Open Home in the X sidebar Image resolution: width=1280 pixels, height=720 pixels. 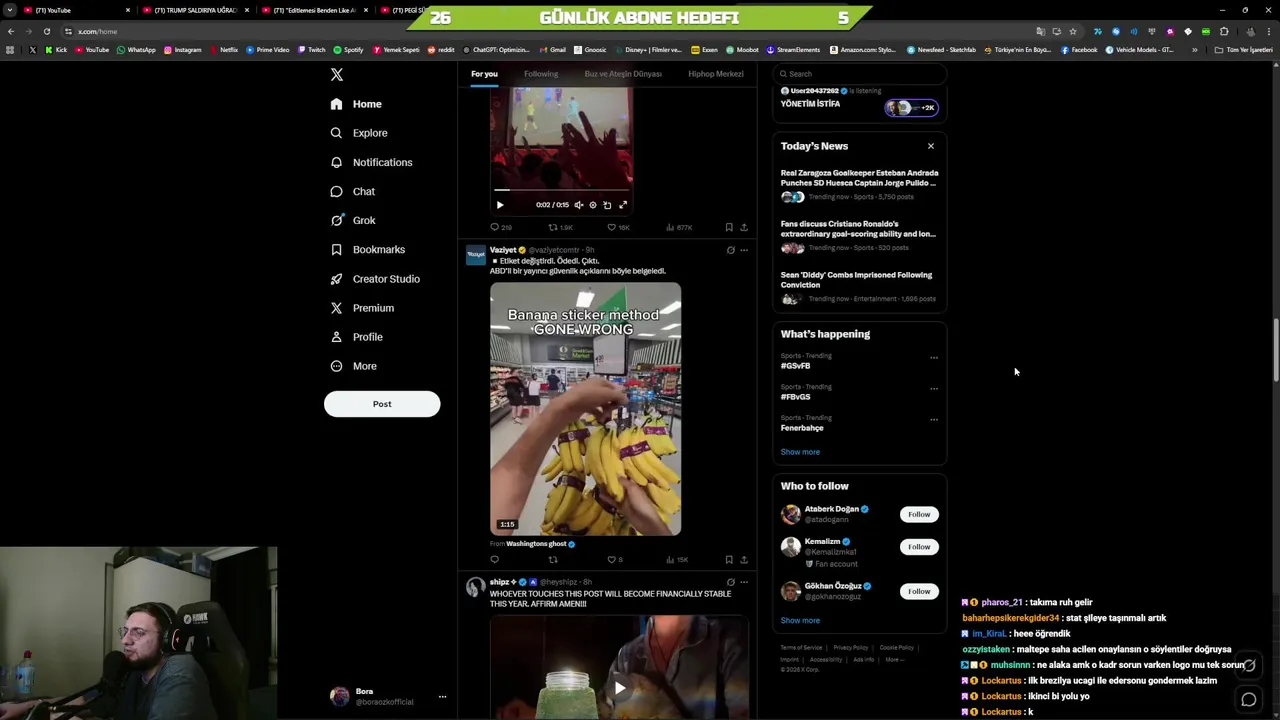click(x=356, y=104)
